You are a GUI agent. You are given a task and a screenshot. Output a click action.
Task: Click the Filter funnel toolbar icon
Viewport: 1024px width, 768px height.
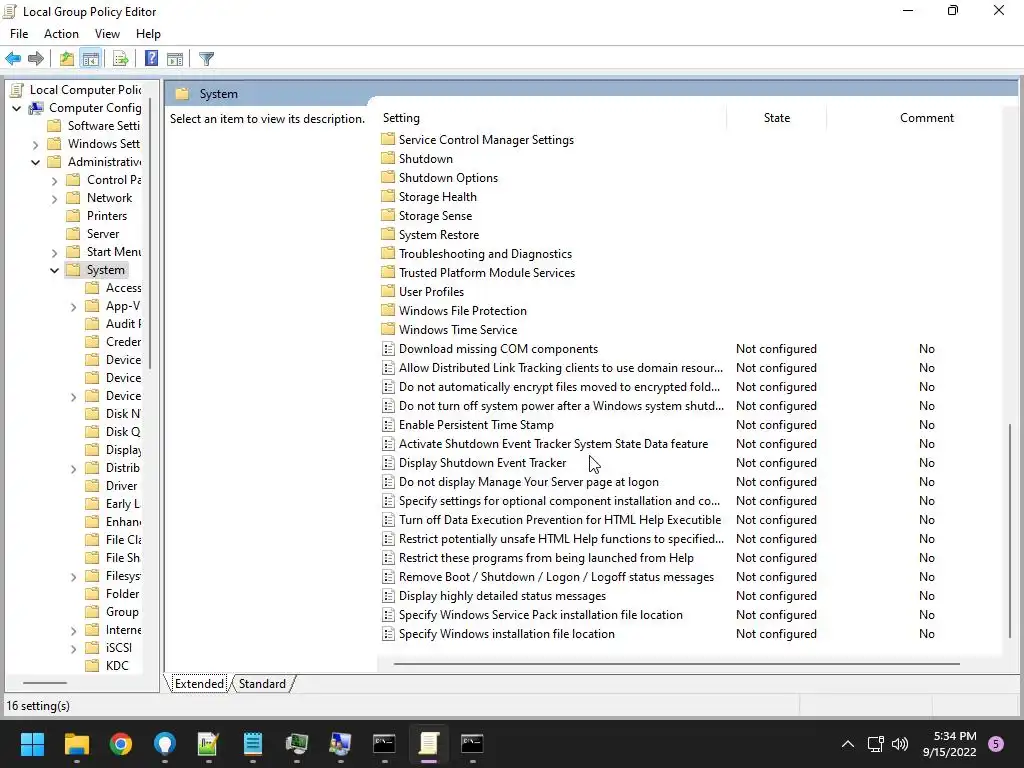[x=206, y=59]
